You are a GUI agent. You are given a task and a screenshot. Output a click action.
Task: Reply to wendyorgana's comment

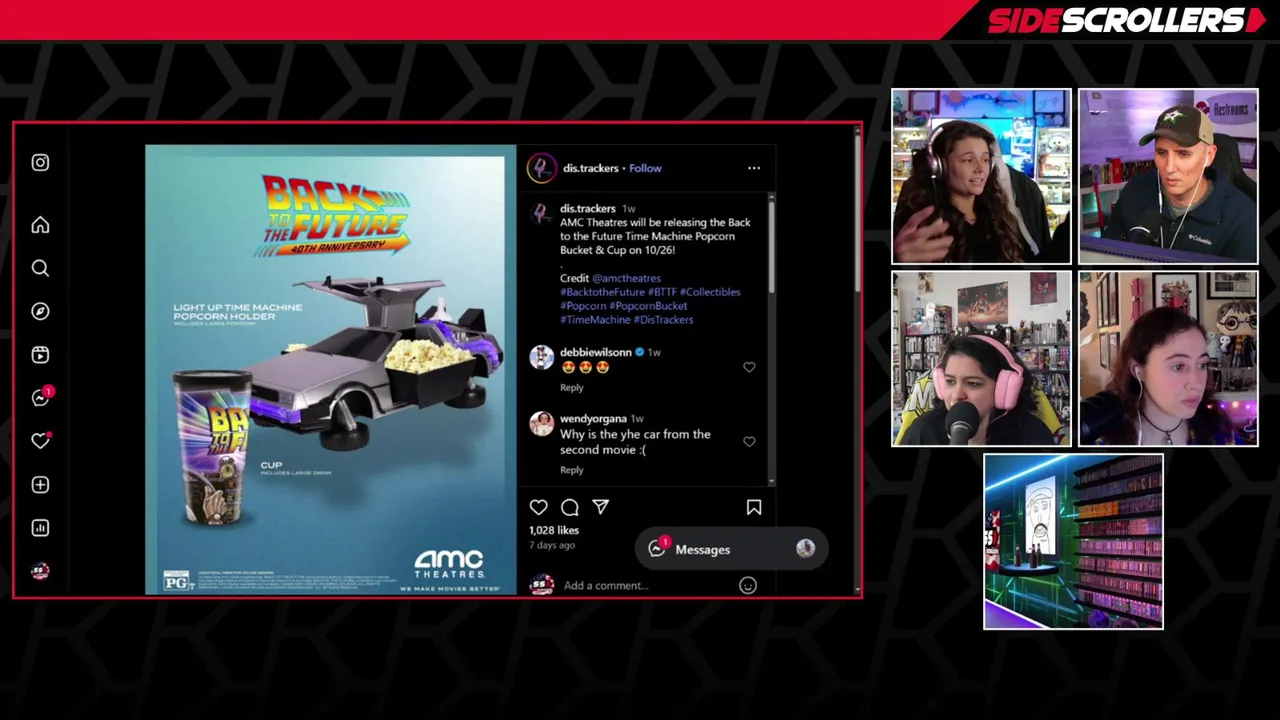571,470
